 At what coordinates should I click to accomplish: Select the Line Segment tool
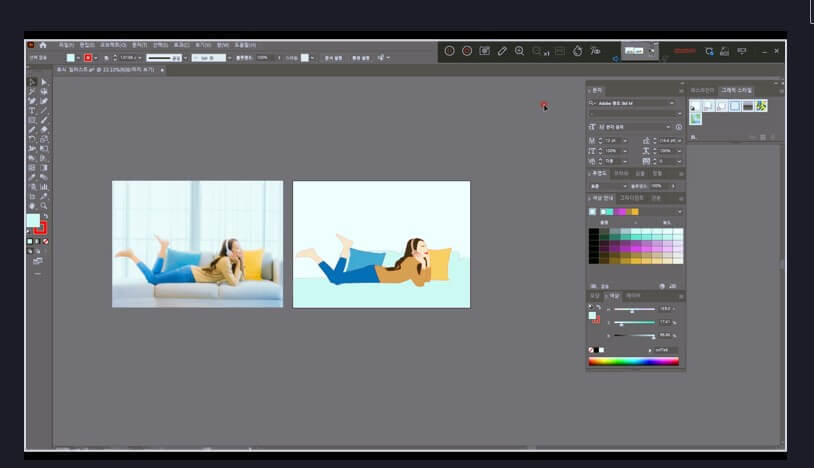44,111
